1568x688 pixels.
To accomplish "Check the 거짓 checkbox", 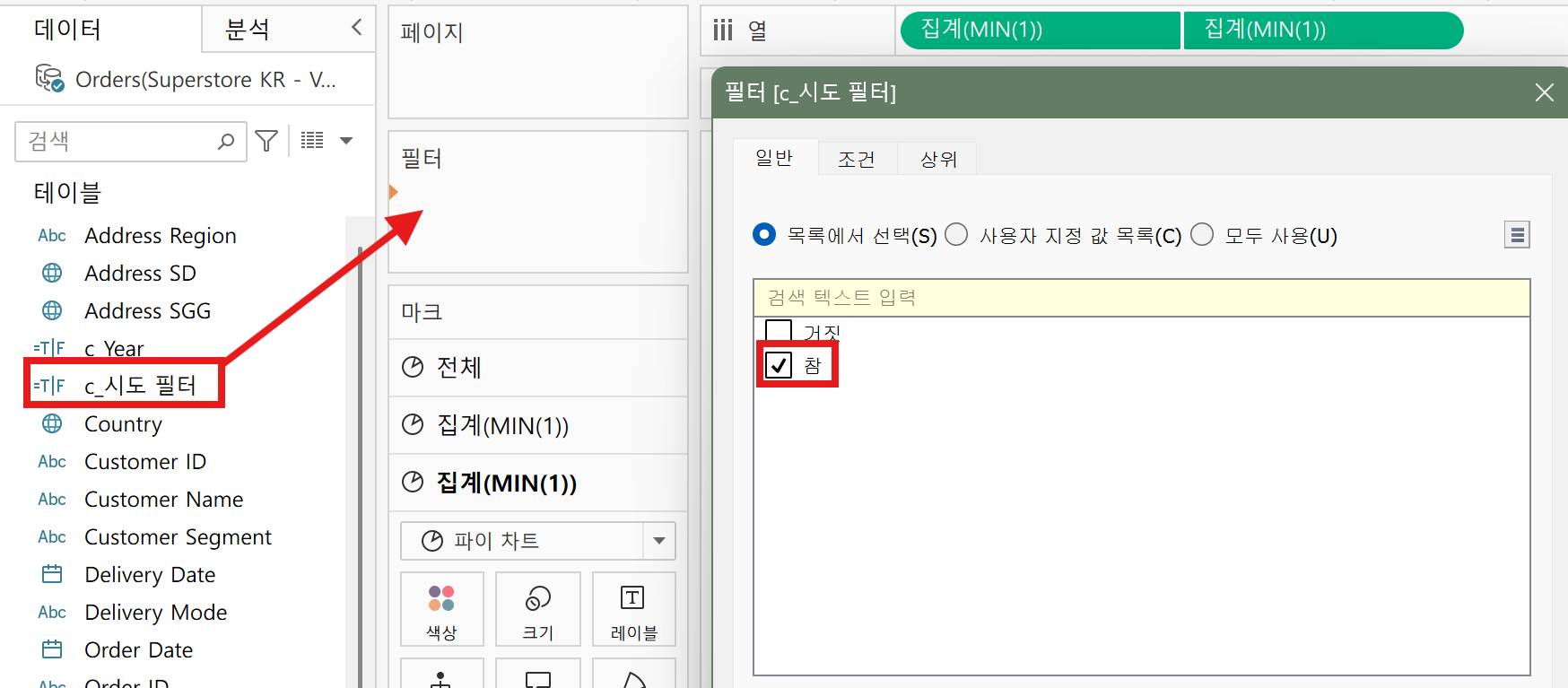I will click(779, 332).
